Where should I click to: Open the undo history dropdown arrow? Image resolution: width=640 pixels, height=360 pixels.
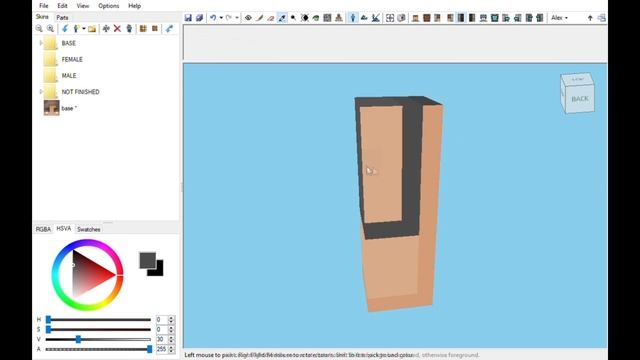(221, 18)
